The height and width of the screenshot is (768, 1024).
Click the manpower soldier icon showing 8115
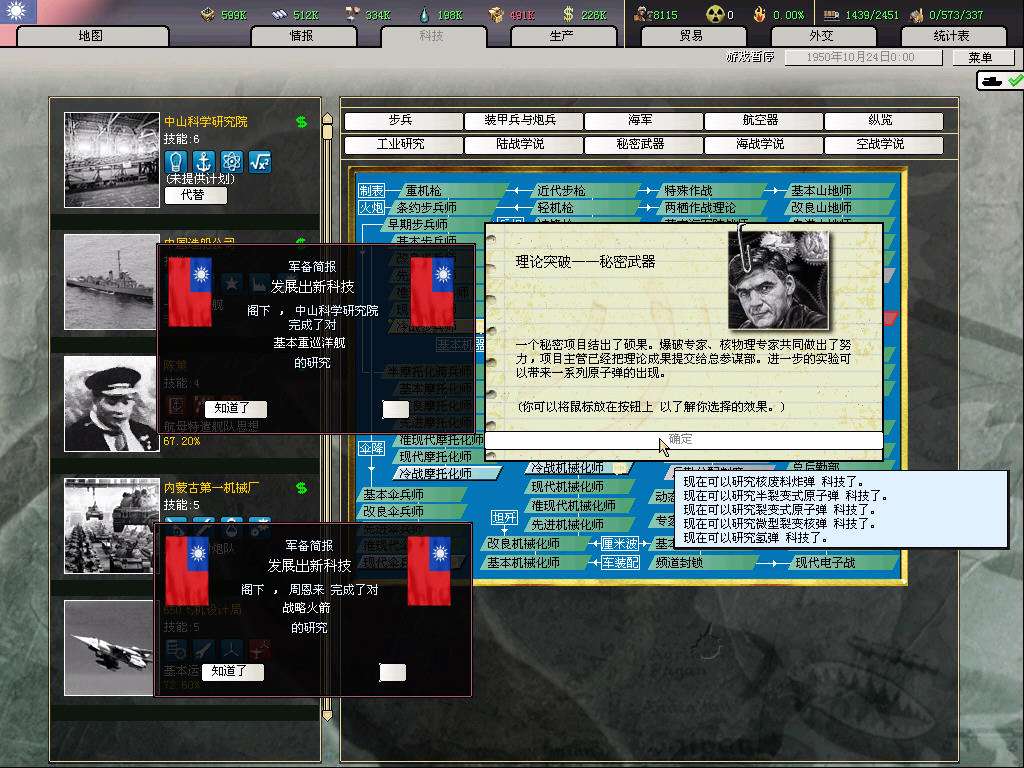(x=643, y=14)
